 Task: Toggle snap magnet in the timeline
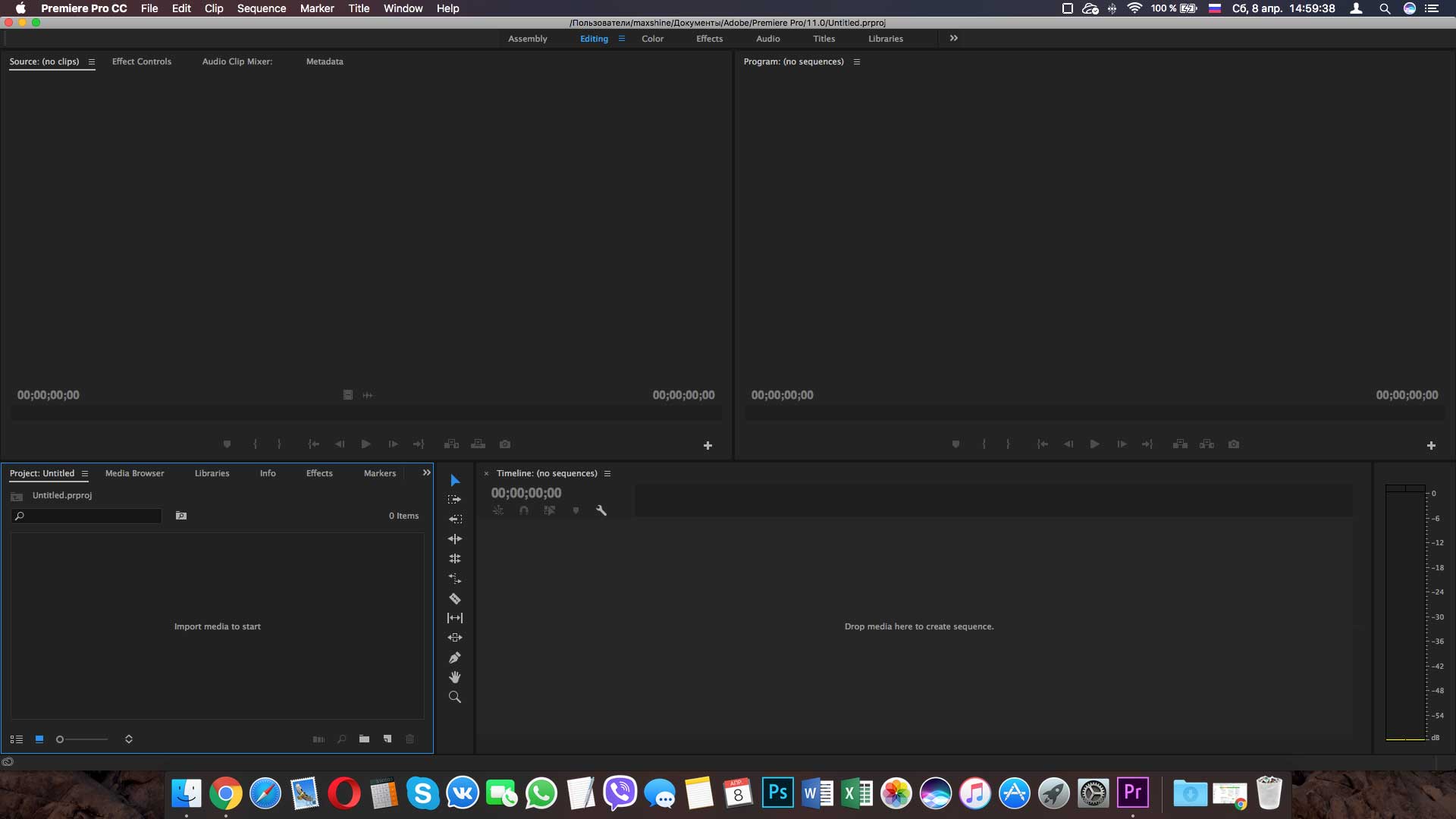pyautogui.click(x=524, y=510)
